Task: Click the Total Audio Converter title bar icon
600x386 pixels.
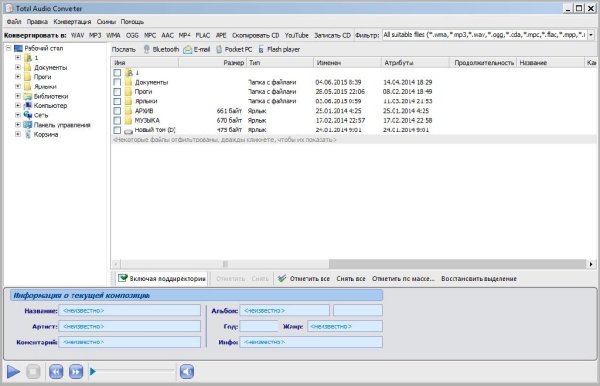Action: (9, 8)
